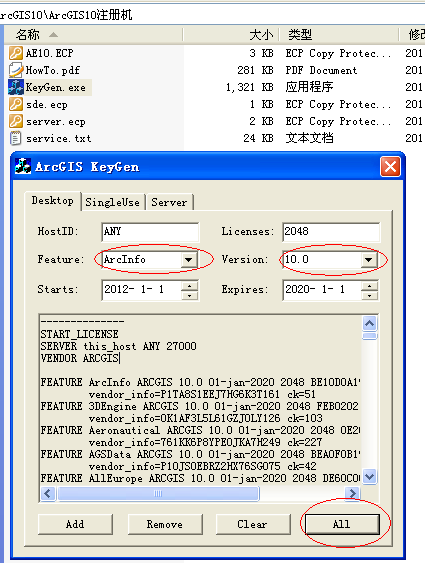Click the sde.ecp key file icon
The height and width of the screenshot is (563, 425).
[x=16, y=104]
